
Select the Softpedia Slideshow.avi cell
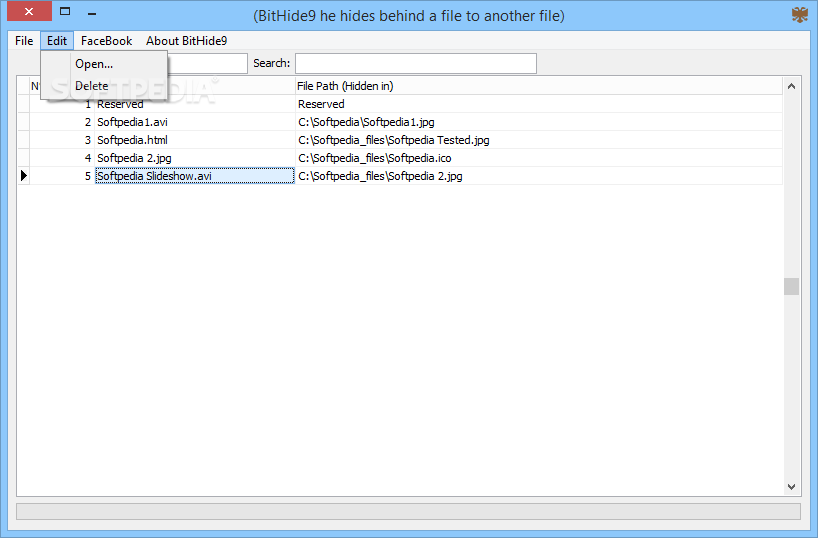click(x=195, y=176)
